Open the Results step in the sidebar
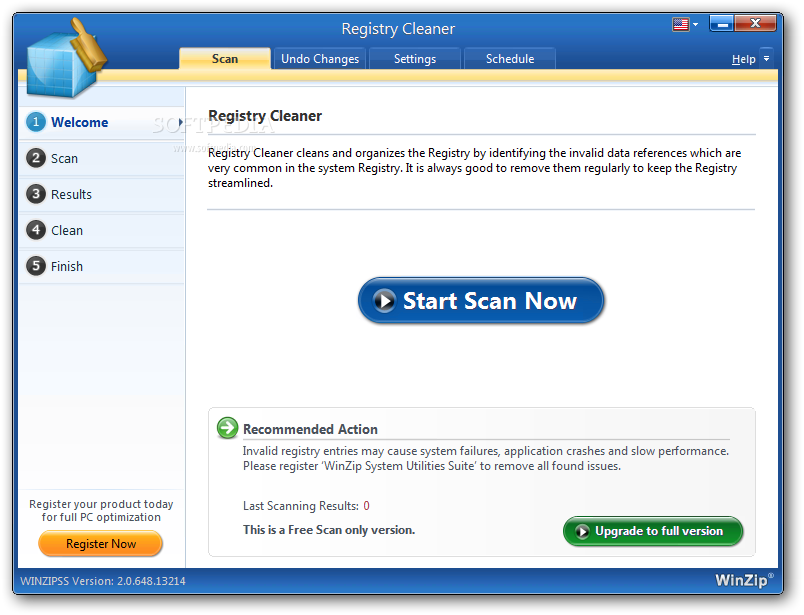The width and height of the screenshot is (804, 615). (102, 194)
